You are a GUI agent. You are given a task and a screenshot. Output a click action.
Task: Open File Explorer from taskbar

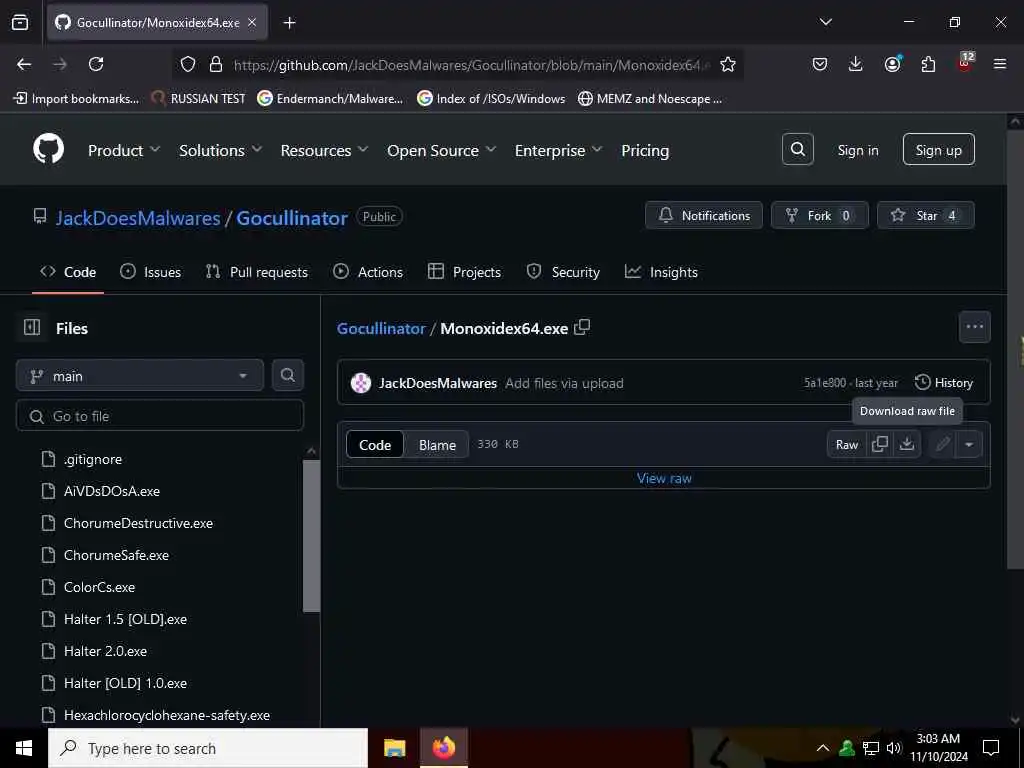(394, 748)
